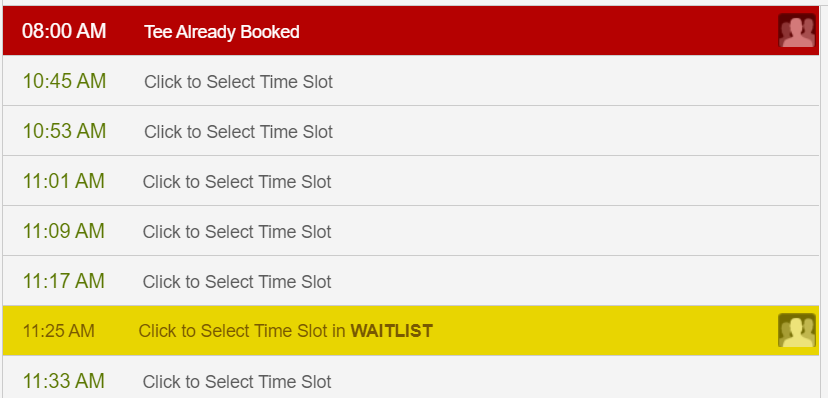Select the 11:17 AM time slot

click(411, 281)
